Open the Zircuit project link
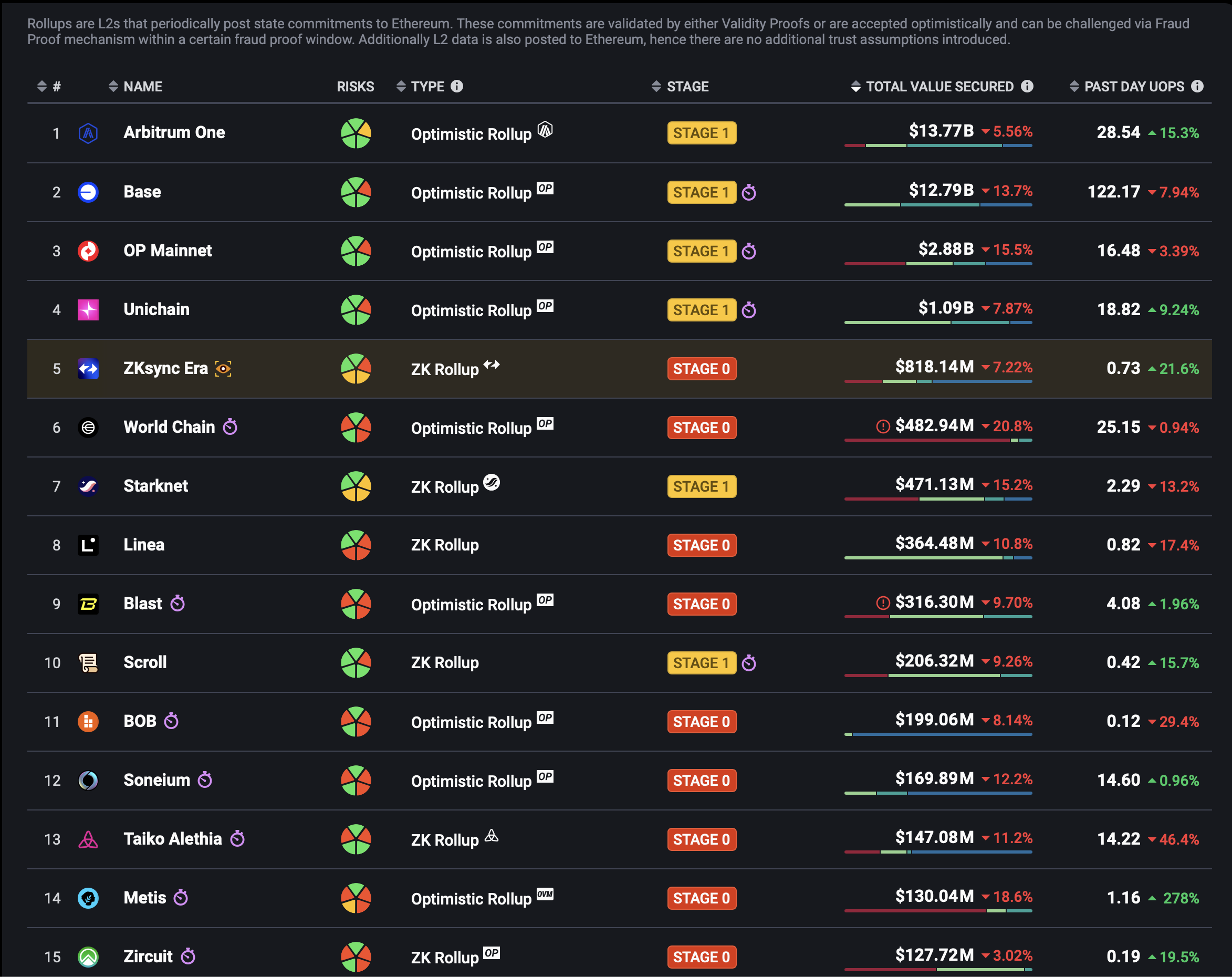The width and height of the screenshot is (1232, 977). pyautogui.click(x=148, y=958)
